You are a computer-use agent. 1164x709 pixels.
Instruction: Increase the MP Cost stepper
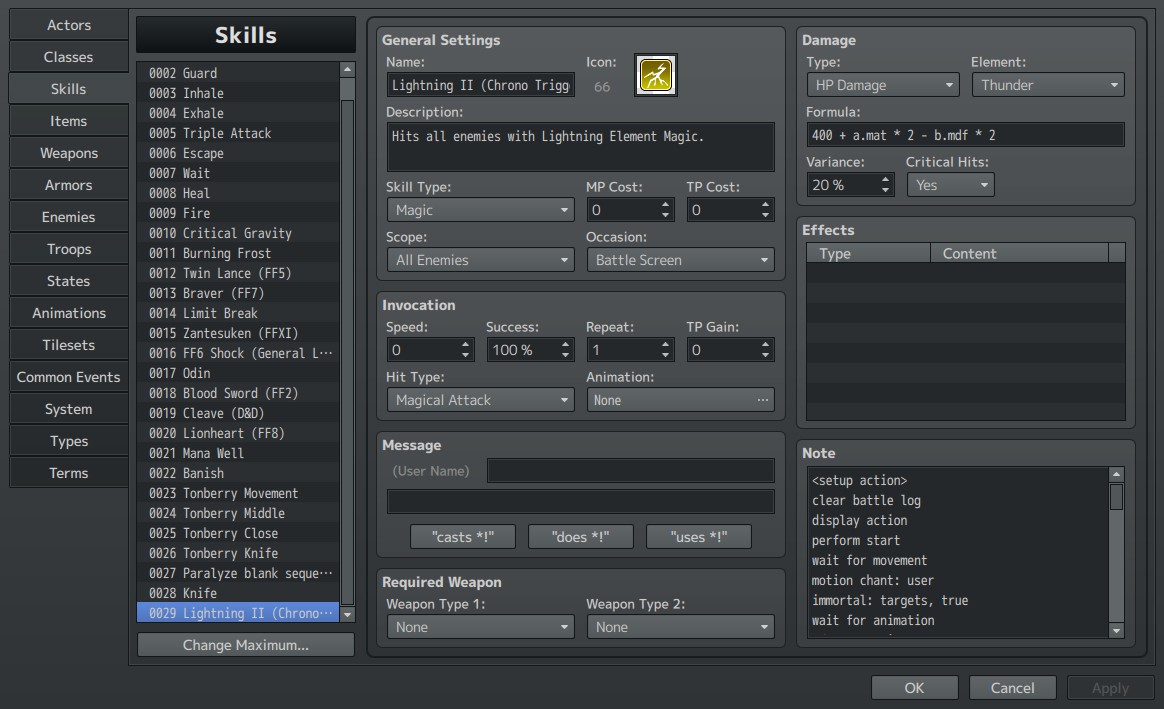[x=665, y=205]
